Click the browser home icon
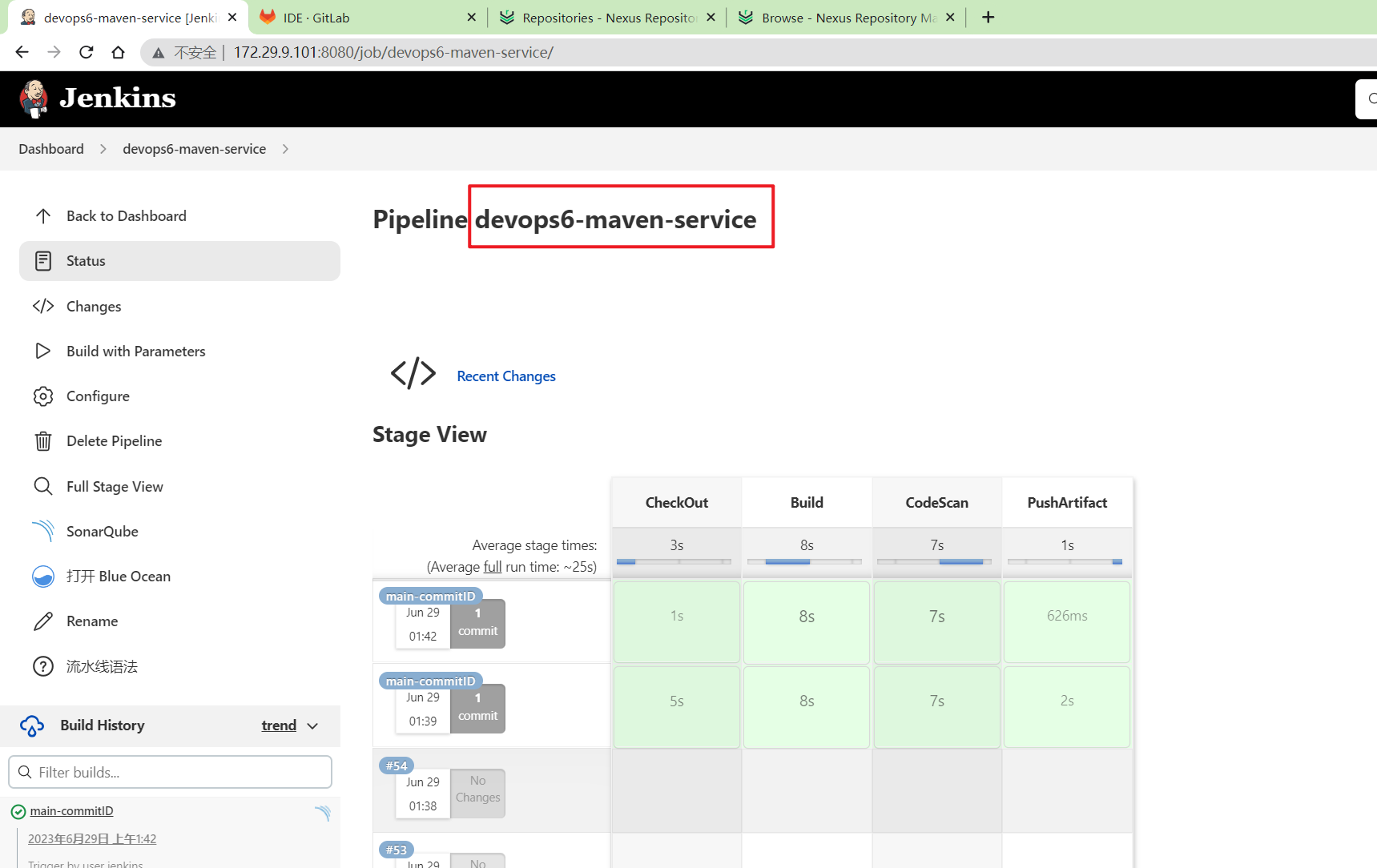Image resolution: width=1377 pixels, height=868 pixels. point(118,52)
